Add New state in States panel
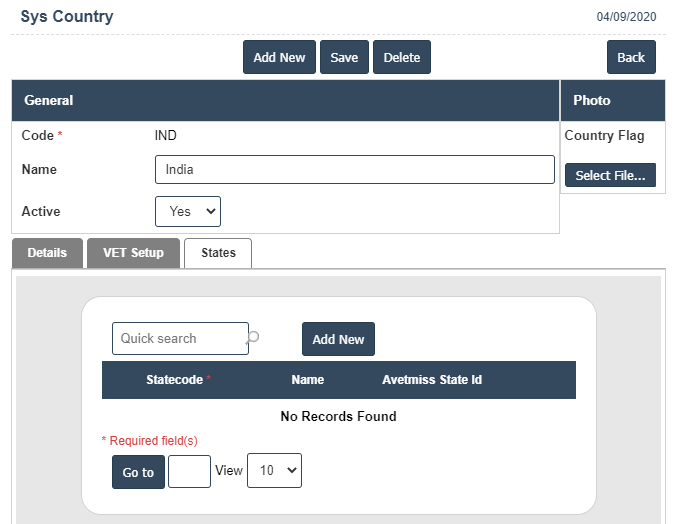 pos(338,339)
